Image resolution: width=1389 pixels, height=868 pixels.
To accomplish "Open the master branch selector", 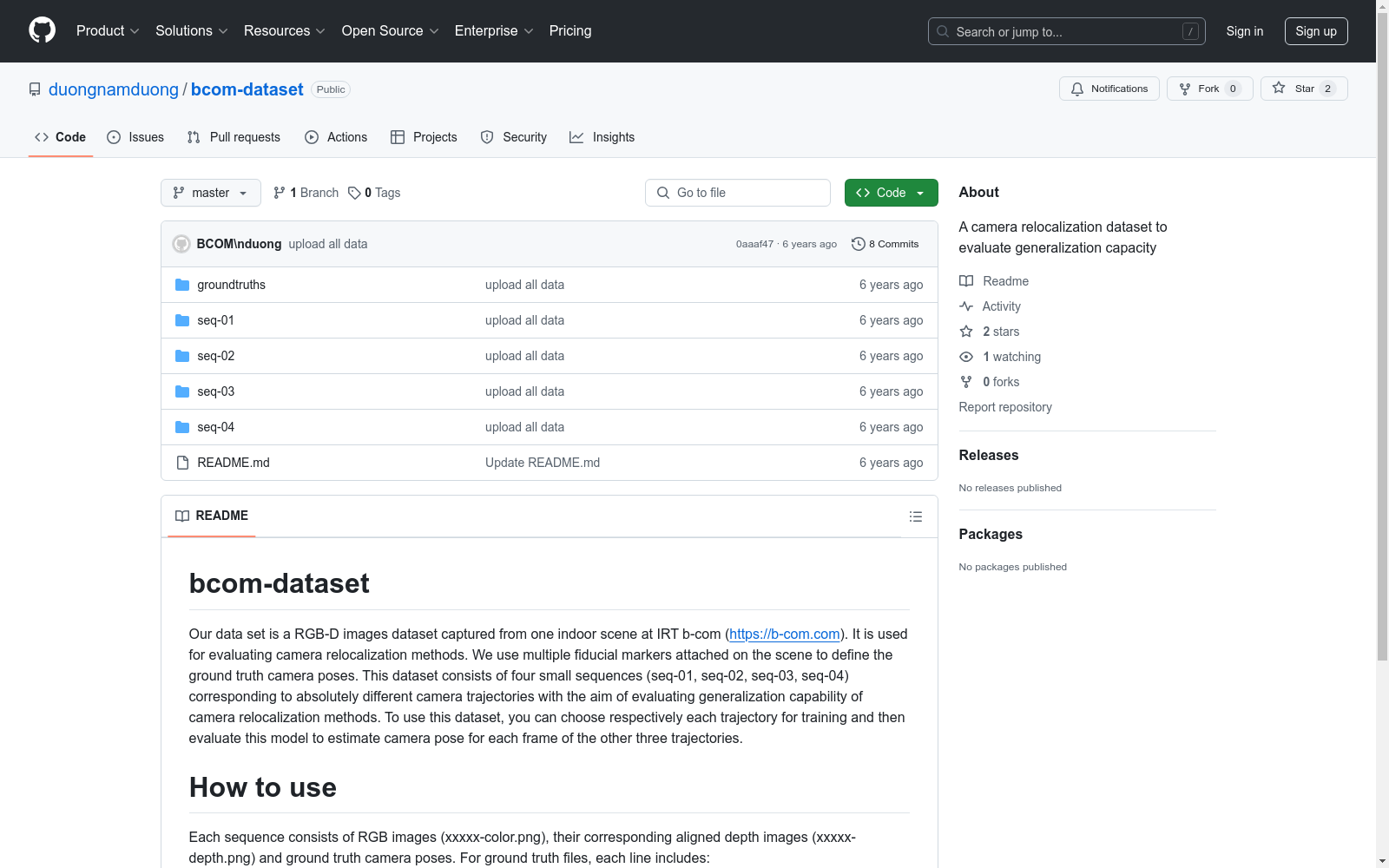I will coord(211,193).
